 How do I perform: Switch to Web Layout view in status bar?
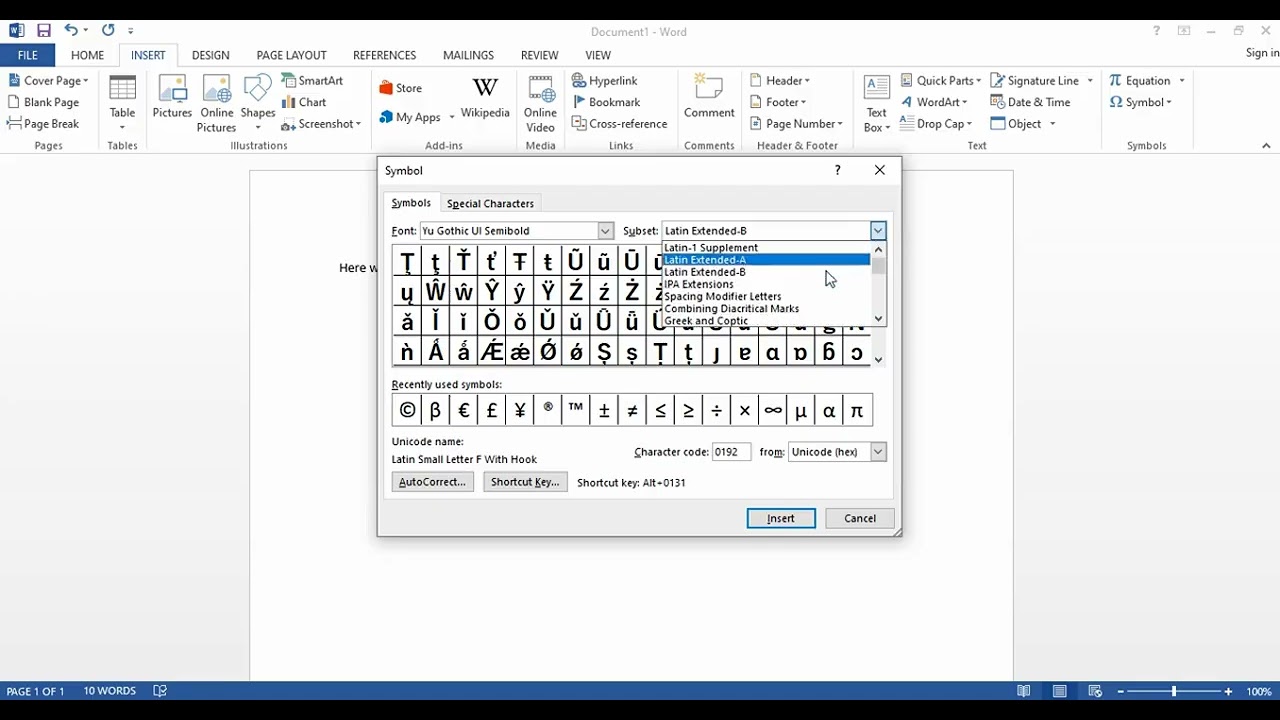1095,691
